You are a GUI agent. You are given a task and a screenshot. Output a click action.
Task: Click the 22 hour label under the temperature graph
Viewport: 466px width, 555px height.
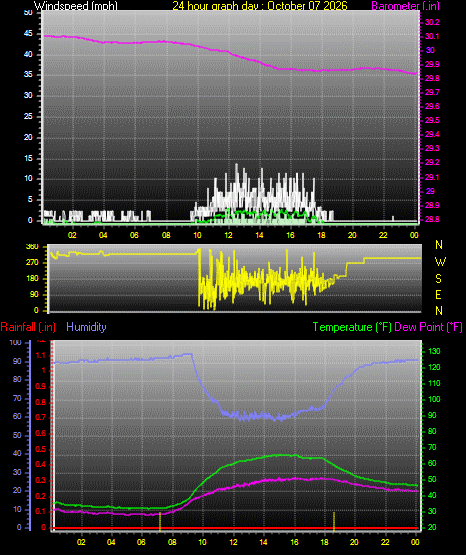[x=385, y=542]
